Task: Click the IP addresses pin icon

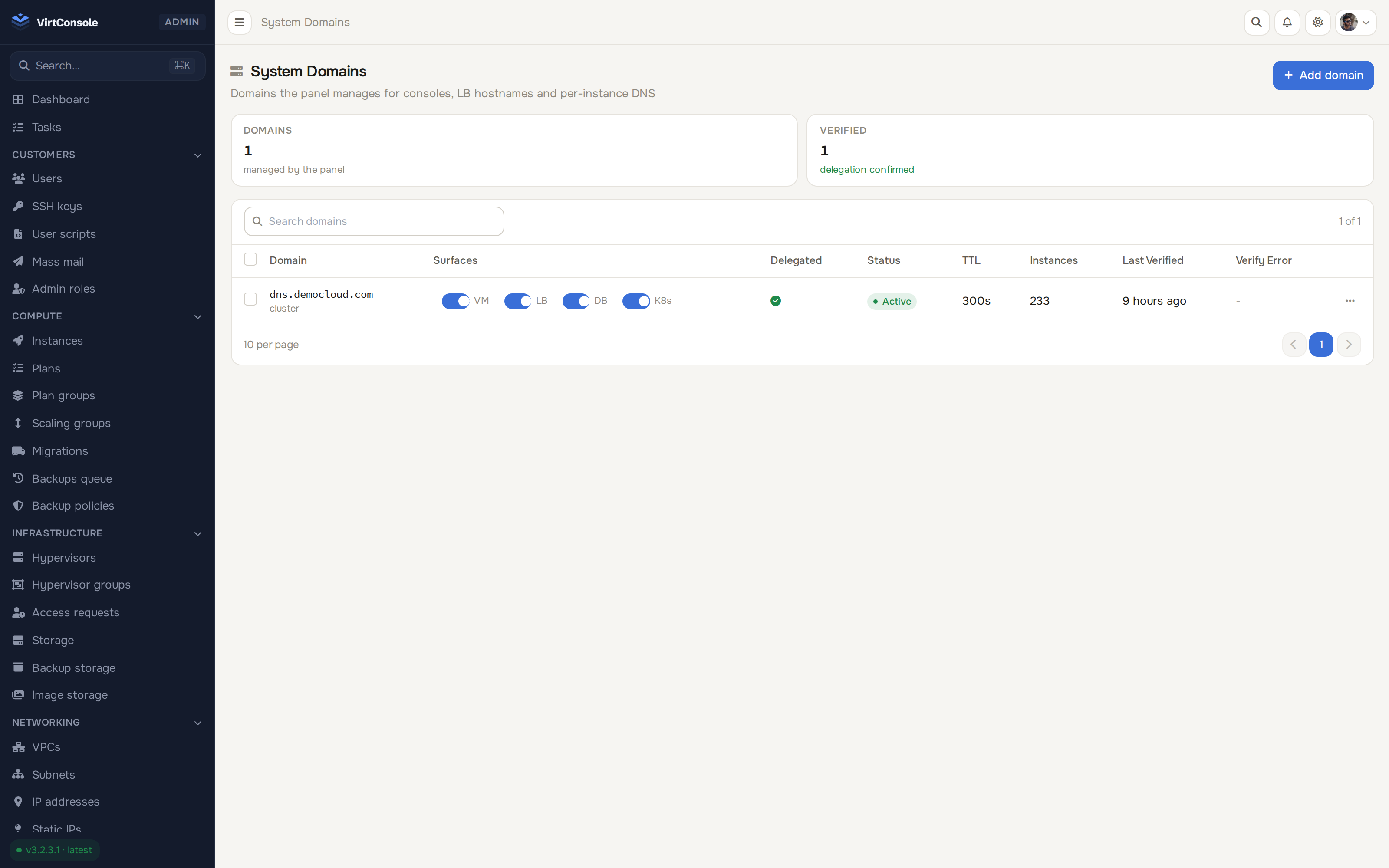Action: tap(18, 802)
